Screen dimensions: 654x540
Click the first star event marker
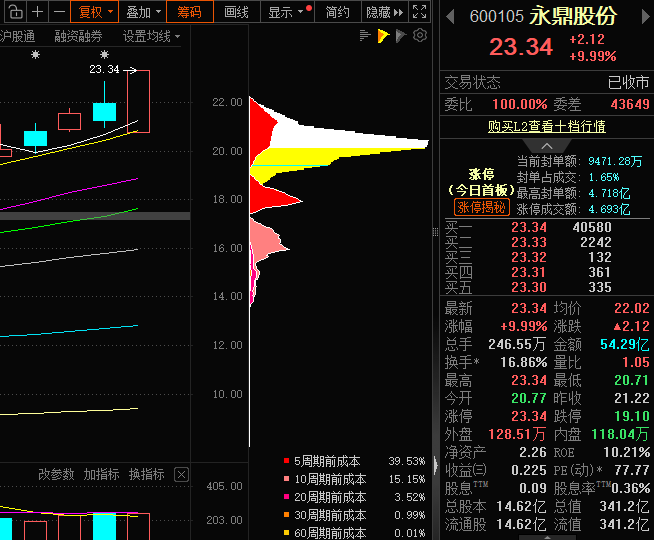pyautogui.click(x=35, y=54)
